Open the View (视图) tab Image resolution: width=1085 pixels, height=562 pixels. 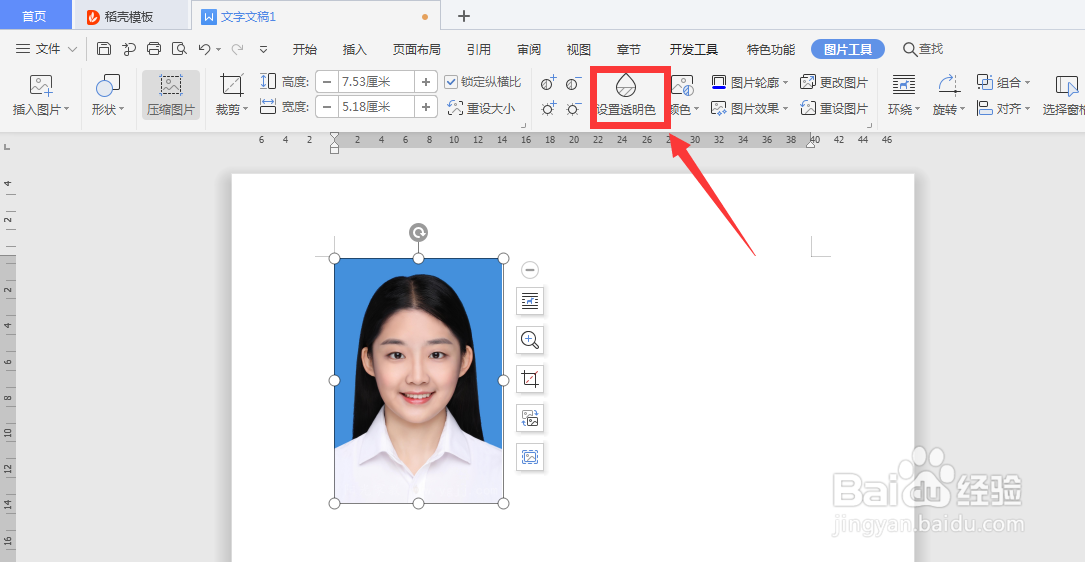point(578,49)
